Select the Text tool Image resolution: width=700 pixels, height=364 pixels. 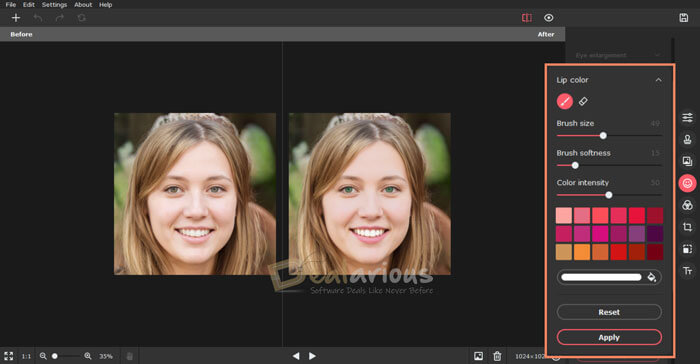point(688,271)
